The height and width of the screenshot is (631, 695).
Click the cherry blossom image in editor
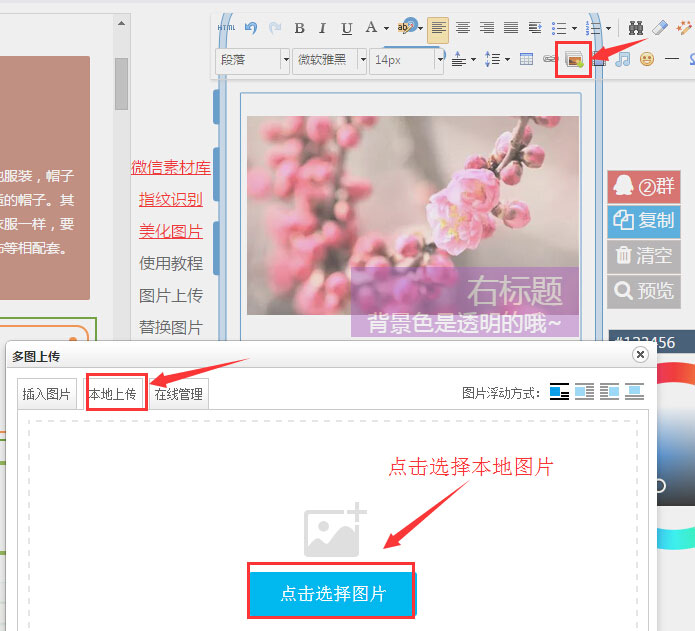click(413, 215)
